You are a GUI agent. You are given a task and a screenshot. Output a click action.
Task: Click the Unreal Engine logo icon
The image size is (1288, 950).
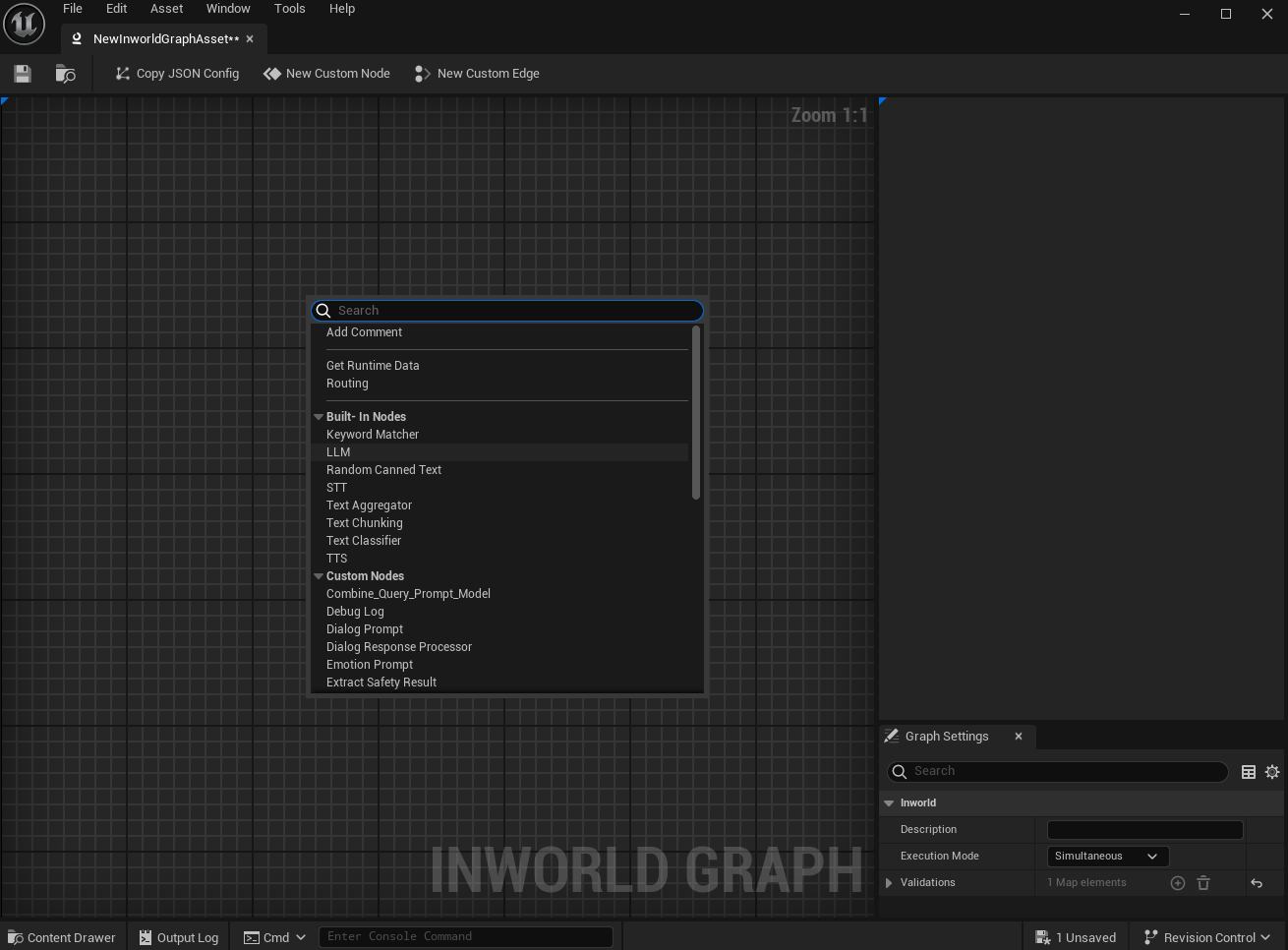(24, 24)
